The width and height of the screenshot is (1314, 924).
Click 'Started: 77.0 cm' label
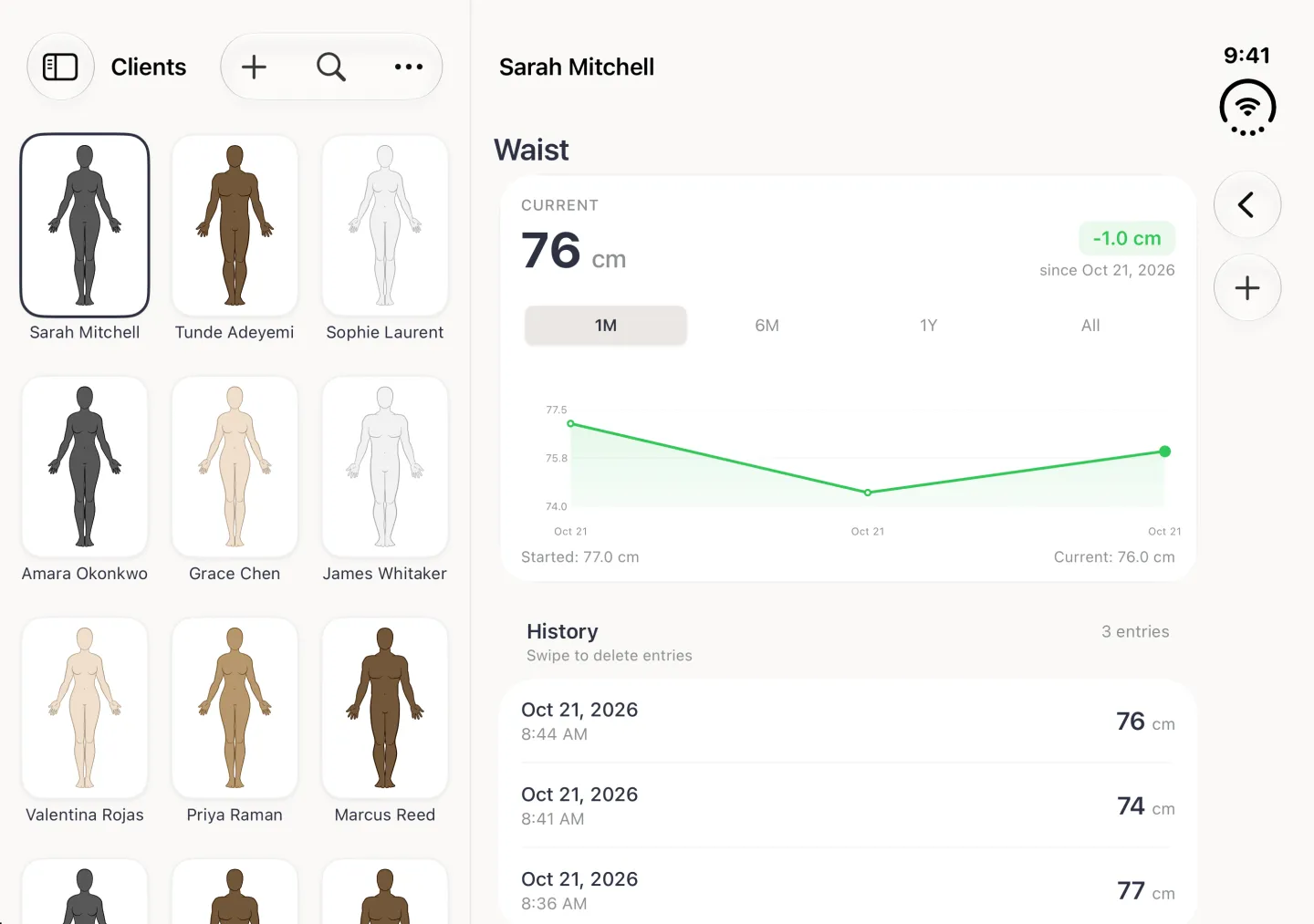point(580,557)
